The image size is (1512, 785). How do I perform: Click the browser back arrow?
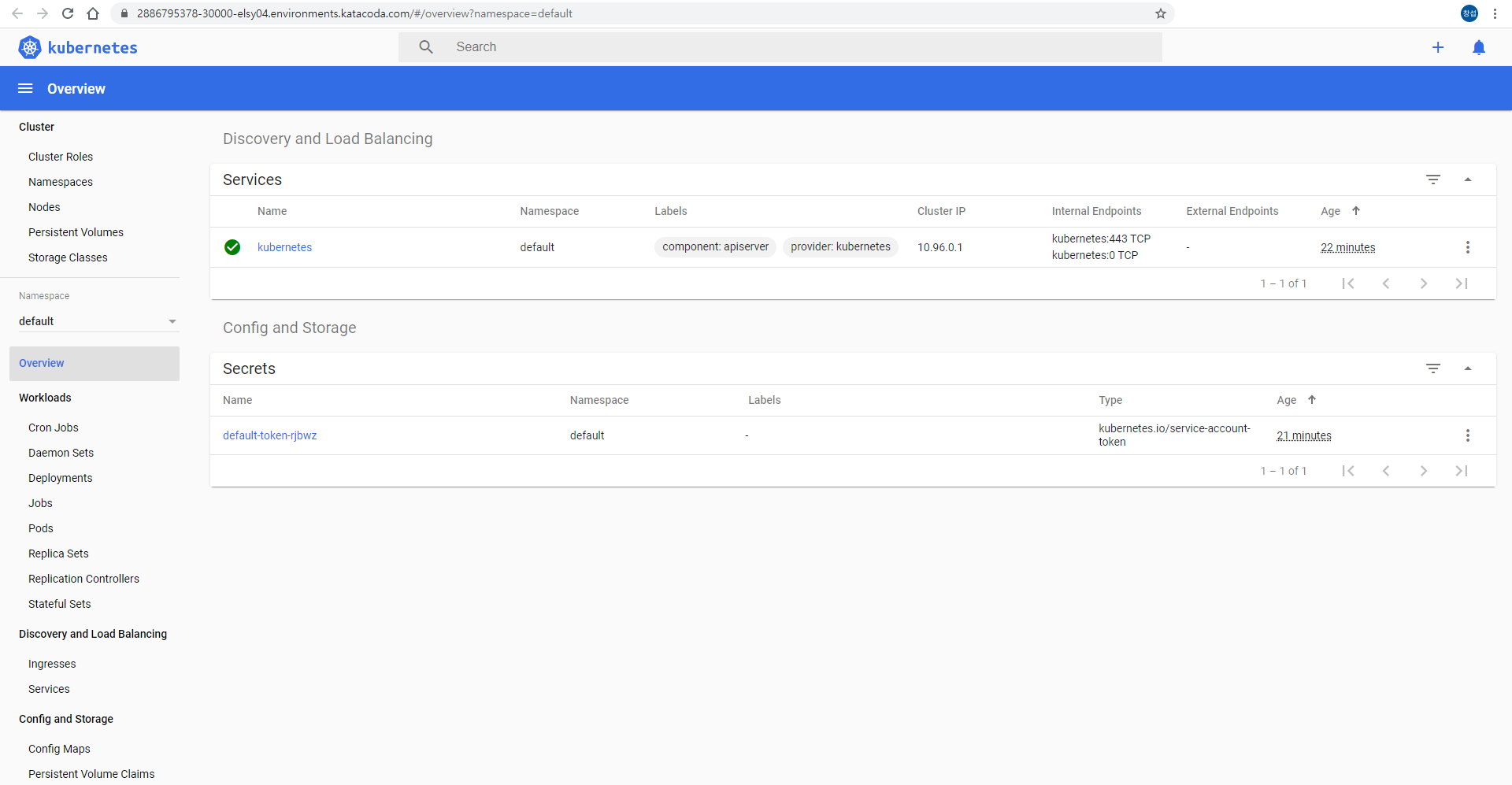tap(17, 13)
